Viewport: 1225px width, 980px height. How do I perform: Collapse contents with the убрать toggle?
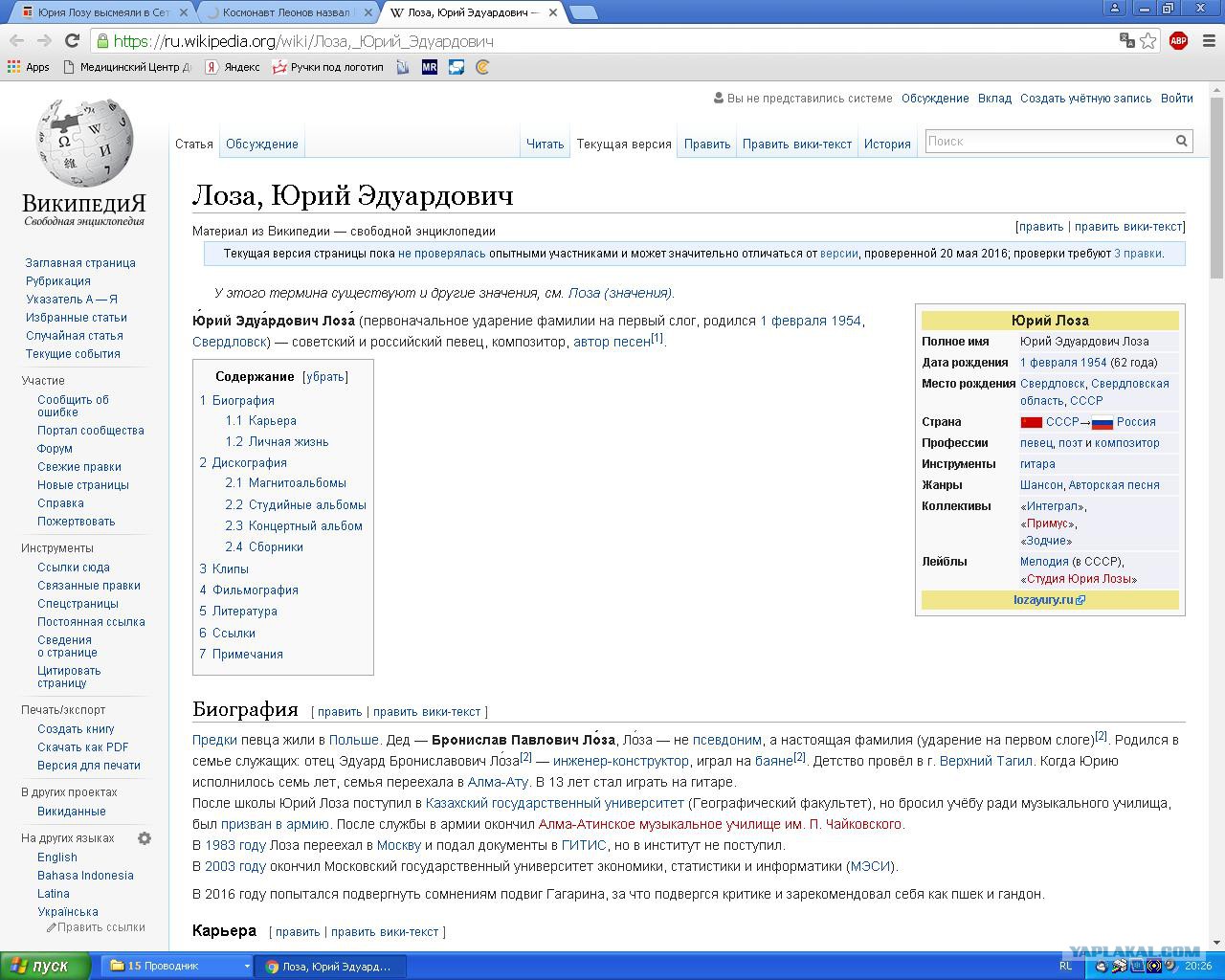coord(324,377)
